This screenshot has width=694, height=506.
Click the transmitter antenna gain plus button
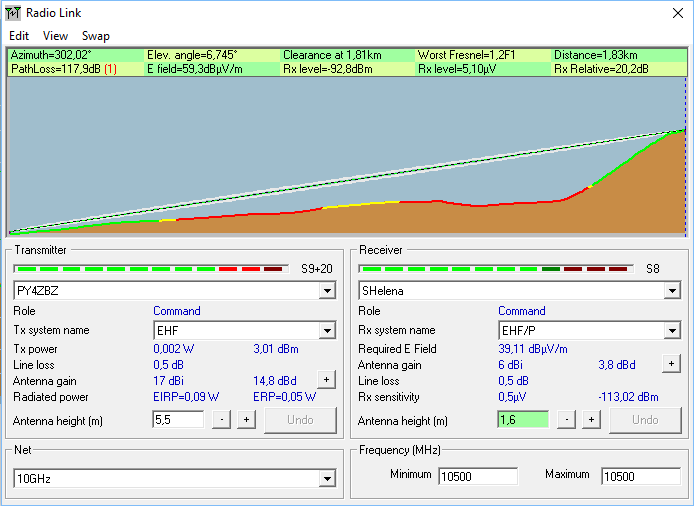326,379
